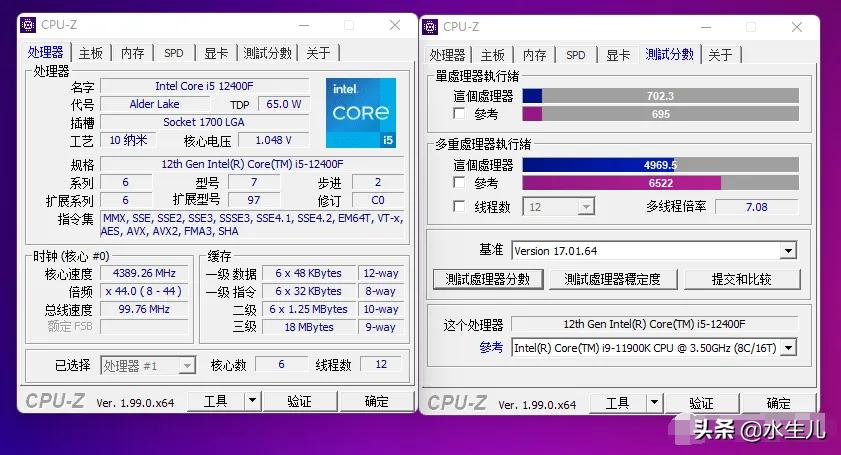Click the 核心电压 value 1.048 V
The image size is (841, 455).
click(x=274, y=140)
